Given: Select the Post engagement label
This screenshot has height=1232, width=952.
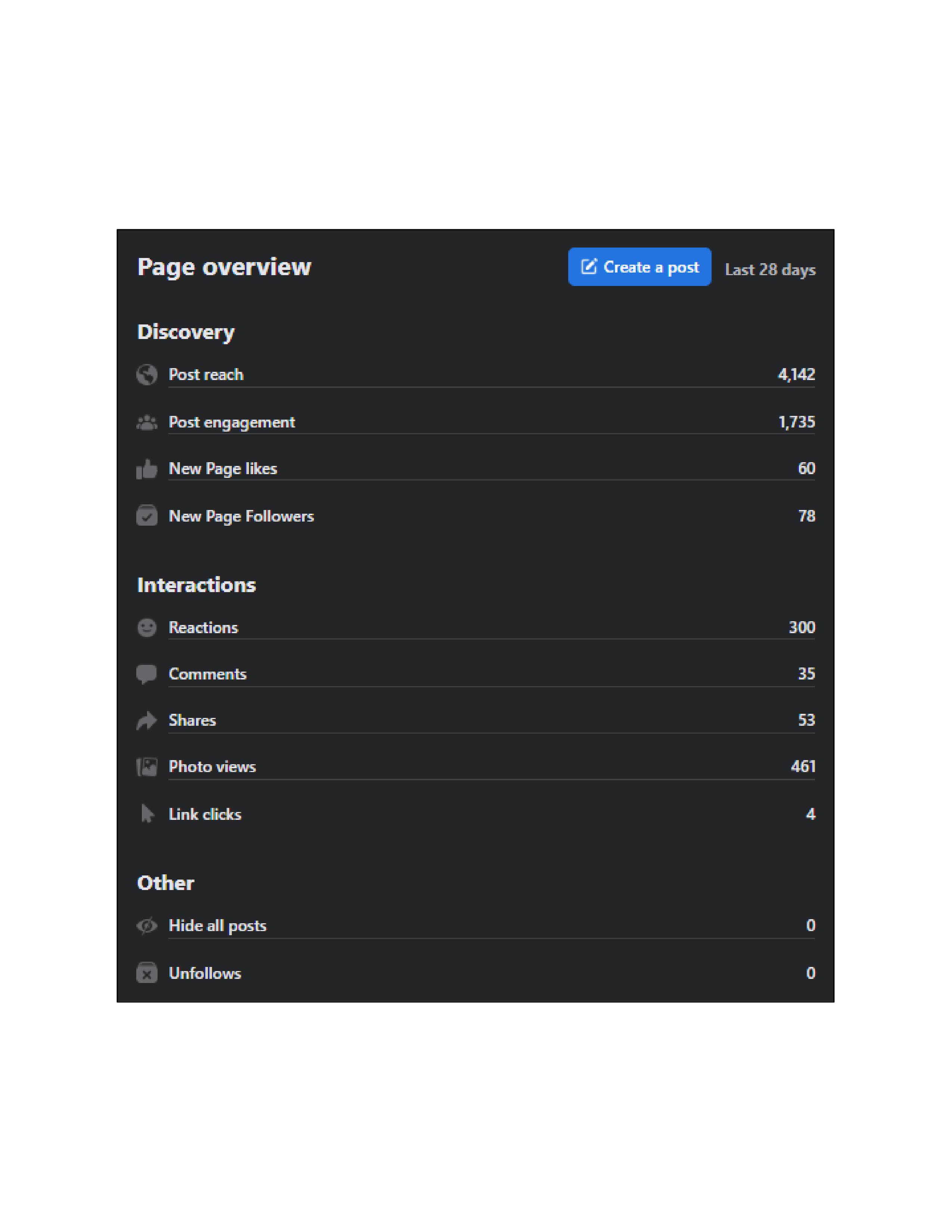Looking at the screenshot, I should (232, 422).
